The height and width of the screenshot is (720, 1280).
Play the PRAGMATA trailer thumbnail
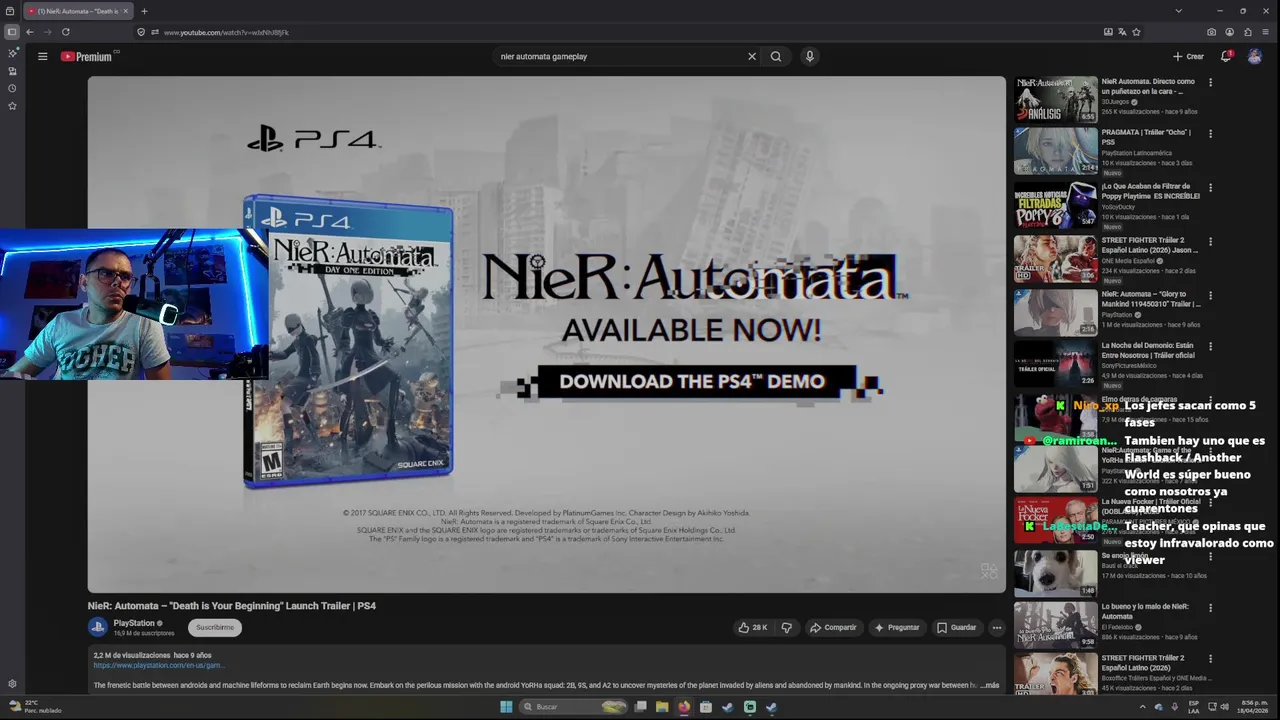1056,151
